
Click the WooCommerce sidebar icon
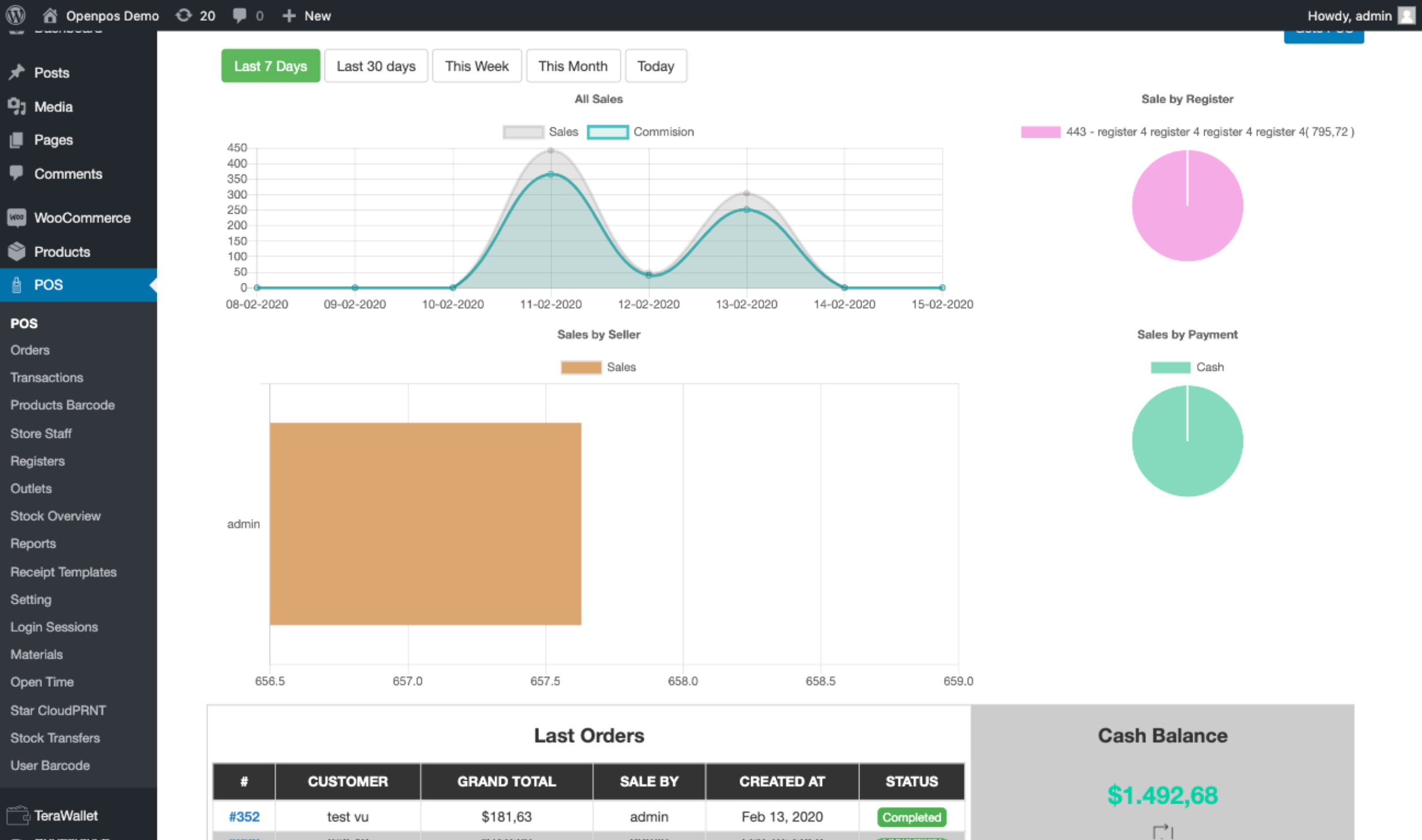point(17,217)
